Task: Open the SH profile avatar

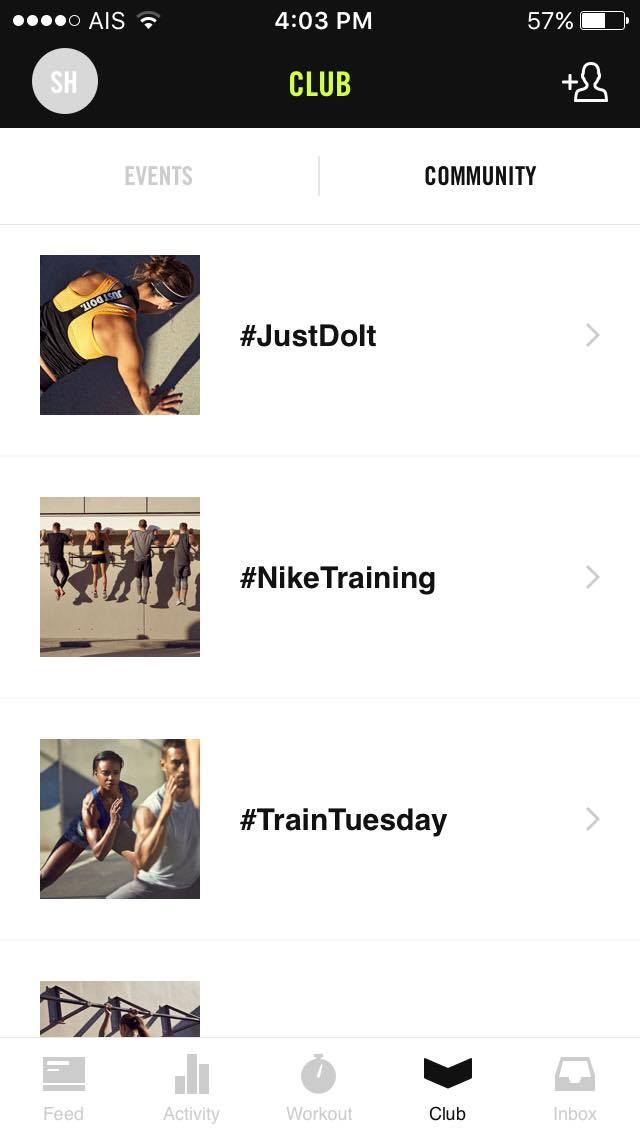Action: point(65,81)
